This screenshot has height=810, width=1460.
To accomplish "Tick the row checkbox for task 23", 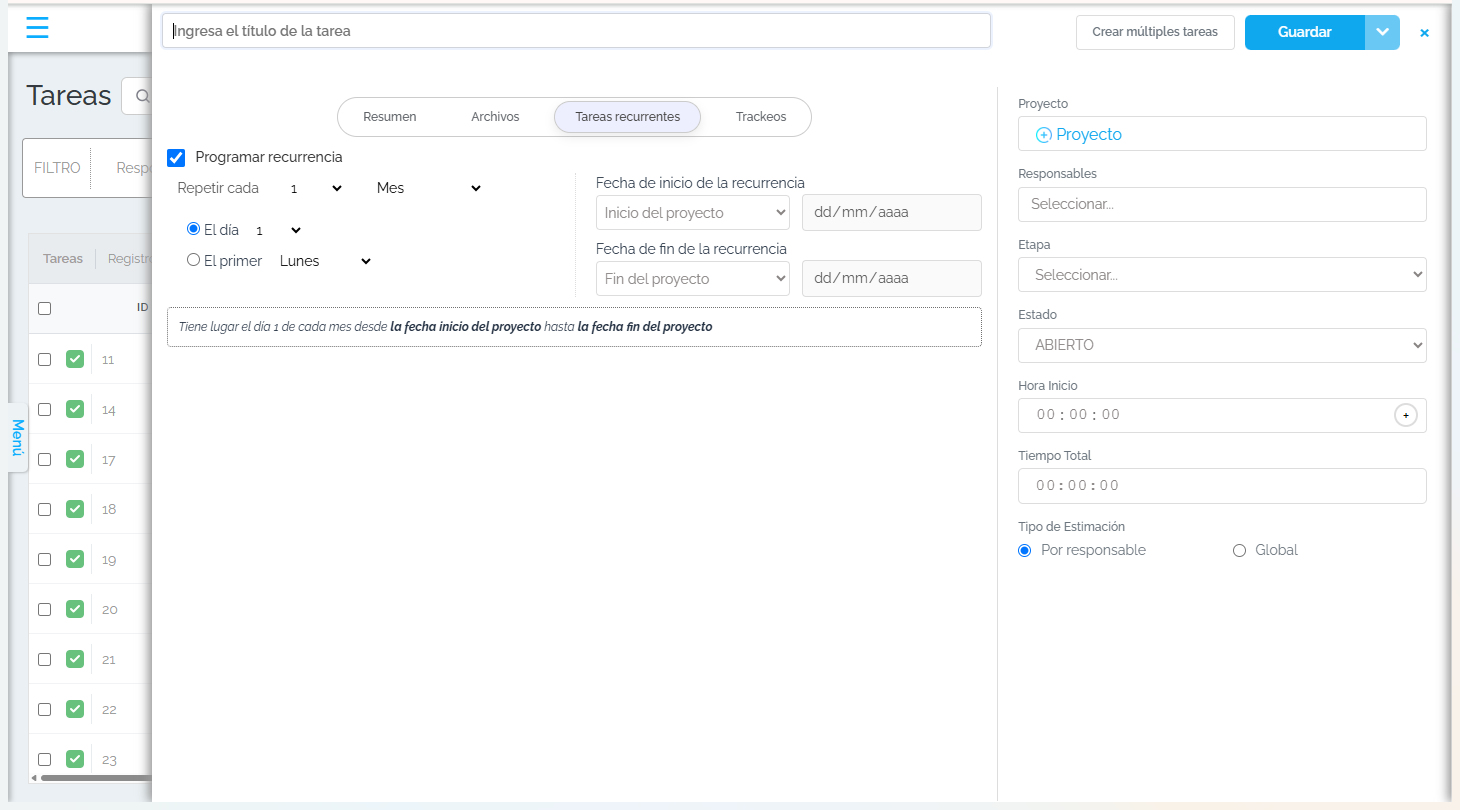I will point(44,759).
